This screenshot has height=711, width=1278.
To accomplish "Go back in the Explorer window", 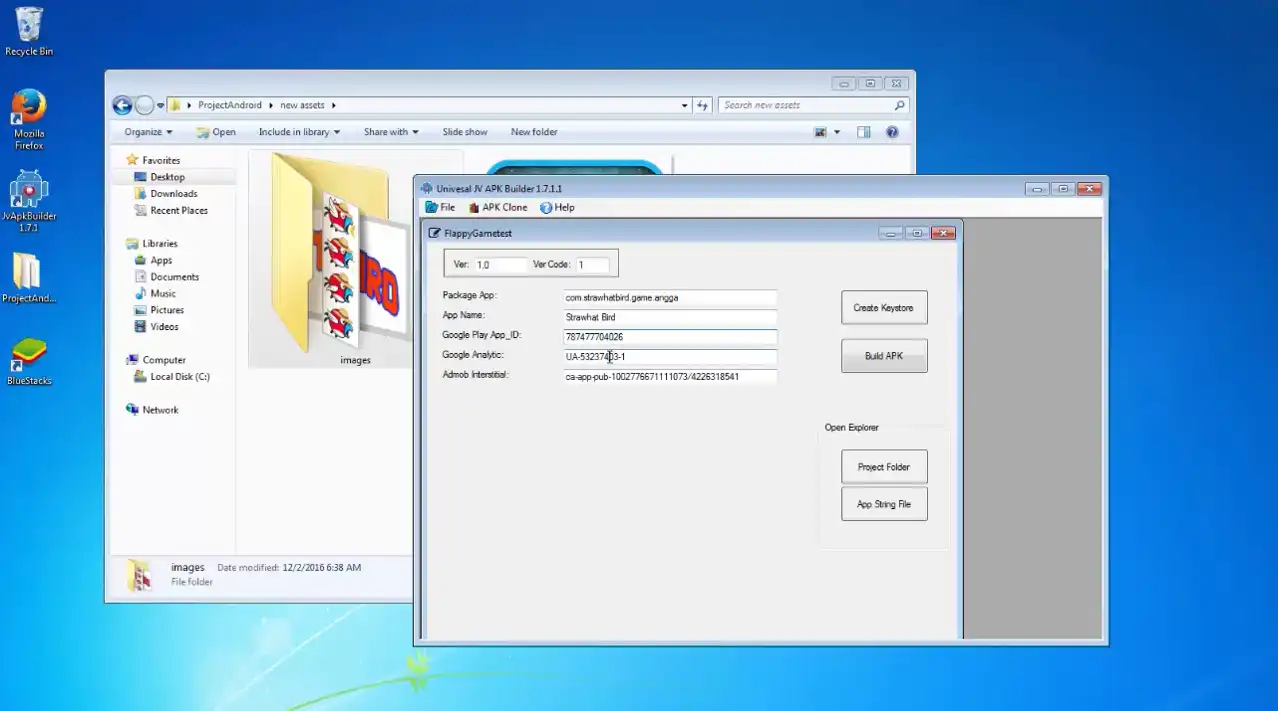I will [x=122, y=105].
